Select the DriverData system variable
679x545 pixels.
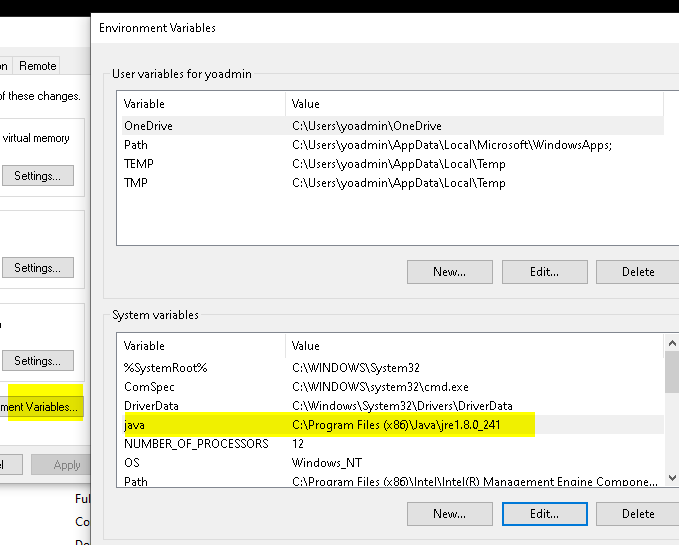coord(388,406)
